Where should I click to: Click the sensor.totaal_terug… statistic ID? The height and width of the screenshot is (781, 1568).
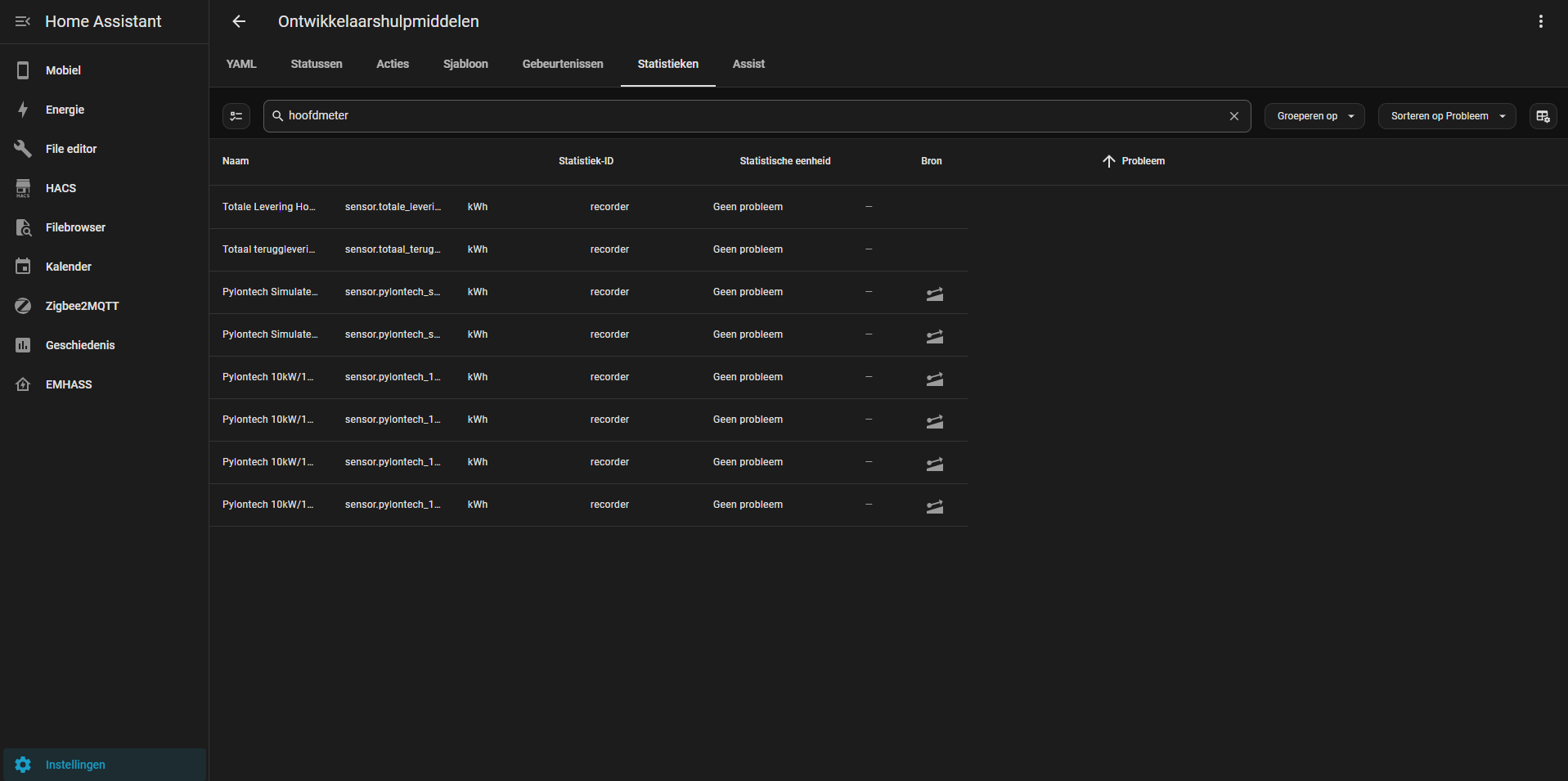(x=393, y=249)
